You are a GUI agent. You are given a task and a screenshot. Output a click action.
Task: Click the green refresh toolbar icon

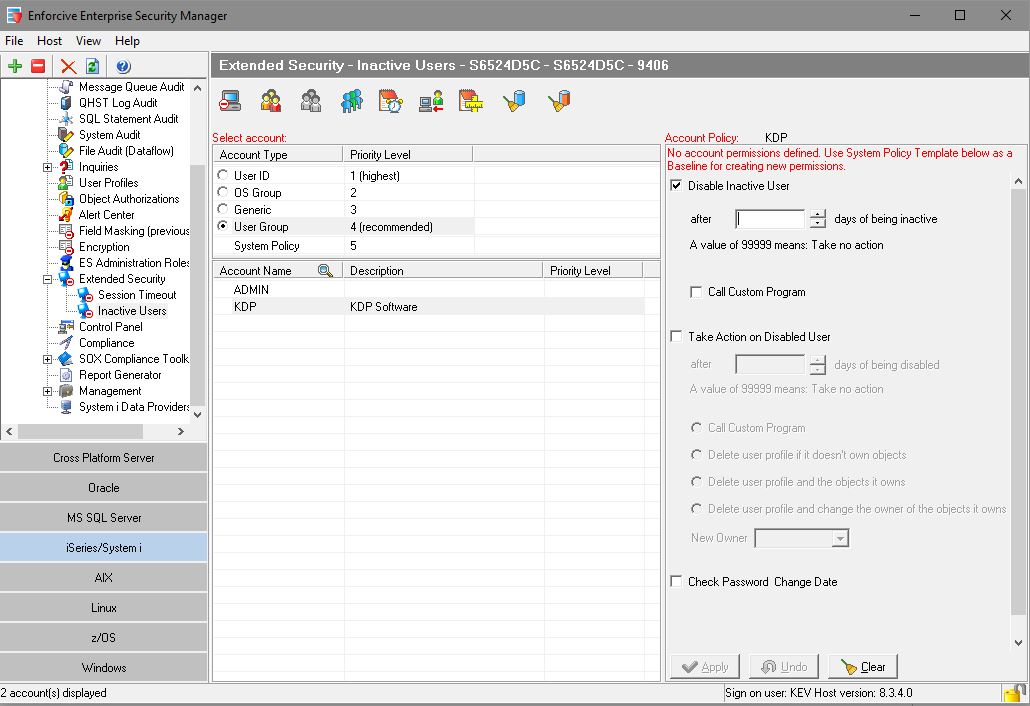[x=92, y=66]
